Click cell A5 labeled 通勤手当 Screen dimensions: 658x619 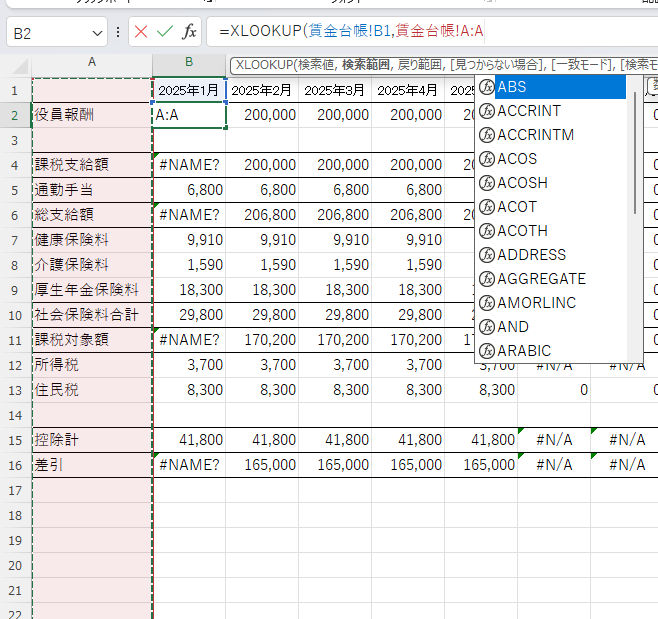tap(92, 190)
